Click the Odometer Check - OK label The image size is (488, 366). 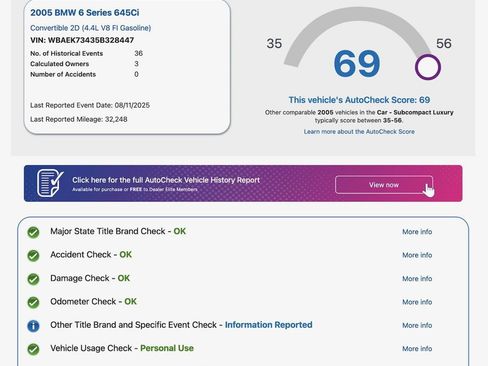[93, 301]
